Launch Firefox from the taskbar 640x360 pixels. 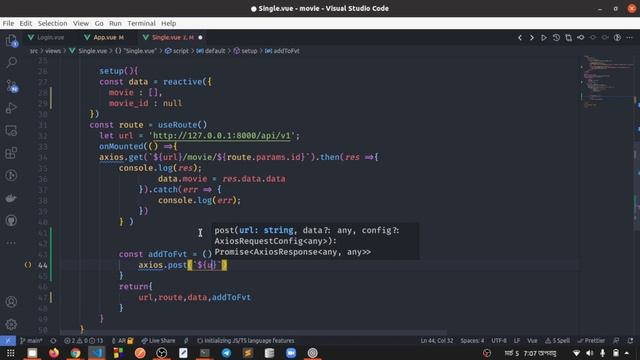pyautogui.click(x=53, y=353)
